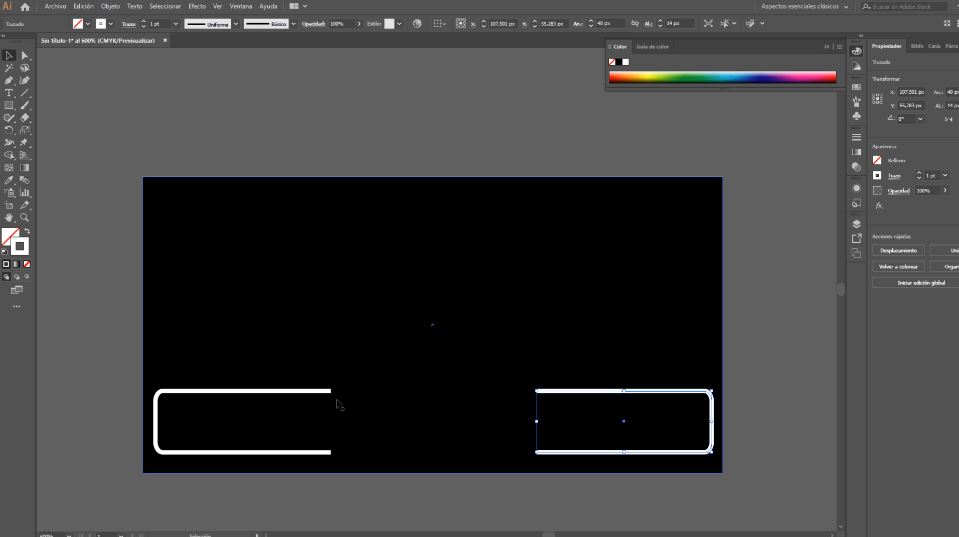Open the Archivo menu
959x537 pixels.
point(55,6)
